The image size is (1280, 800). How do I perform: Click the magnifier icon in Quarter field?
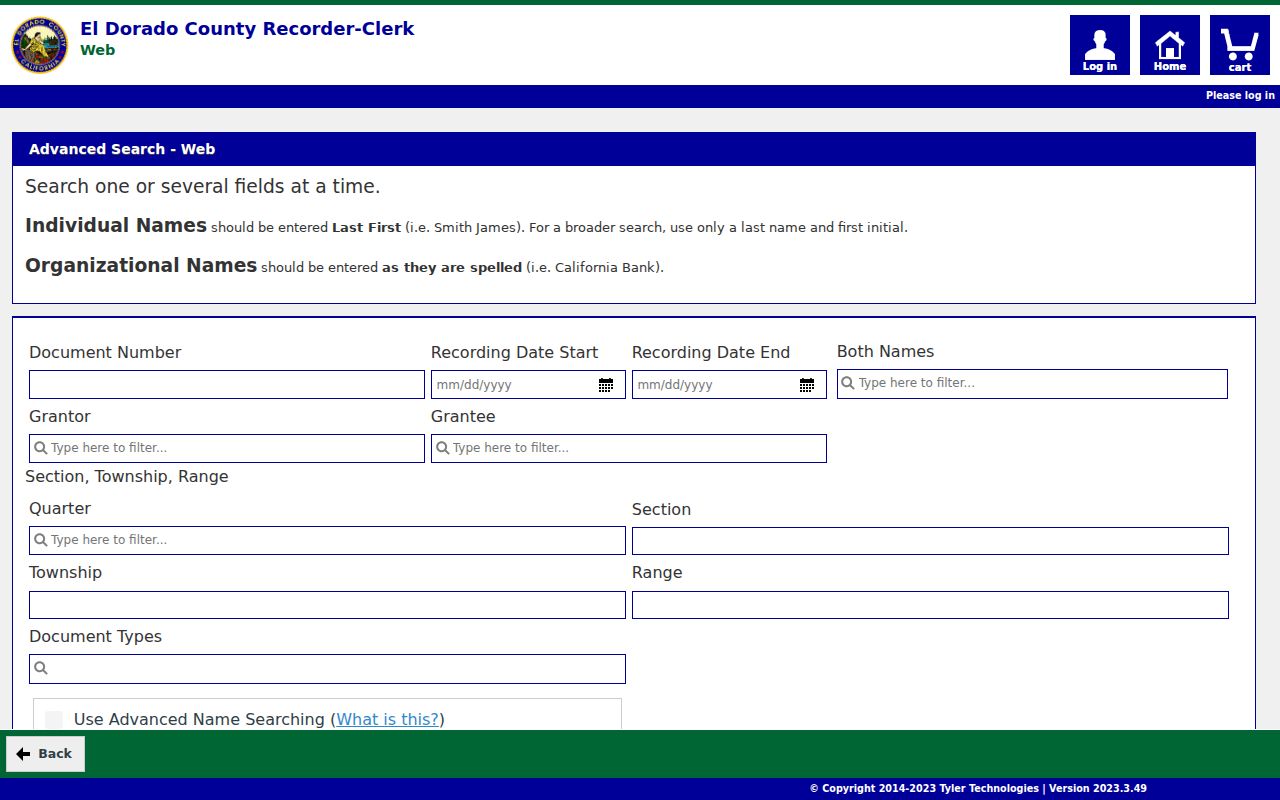pos(41,540)
